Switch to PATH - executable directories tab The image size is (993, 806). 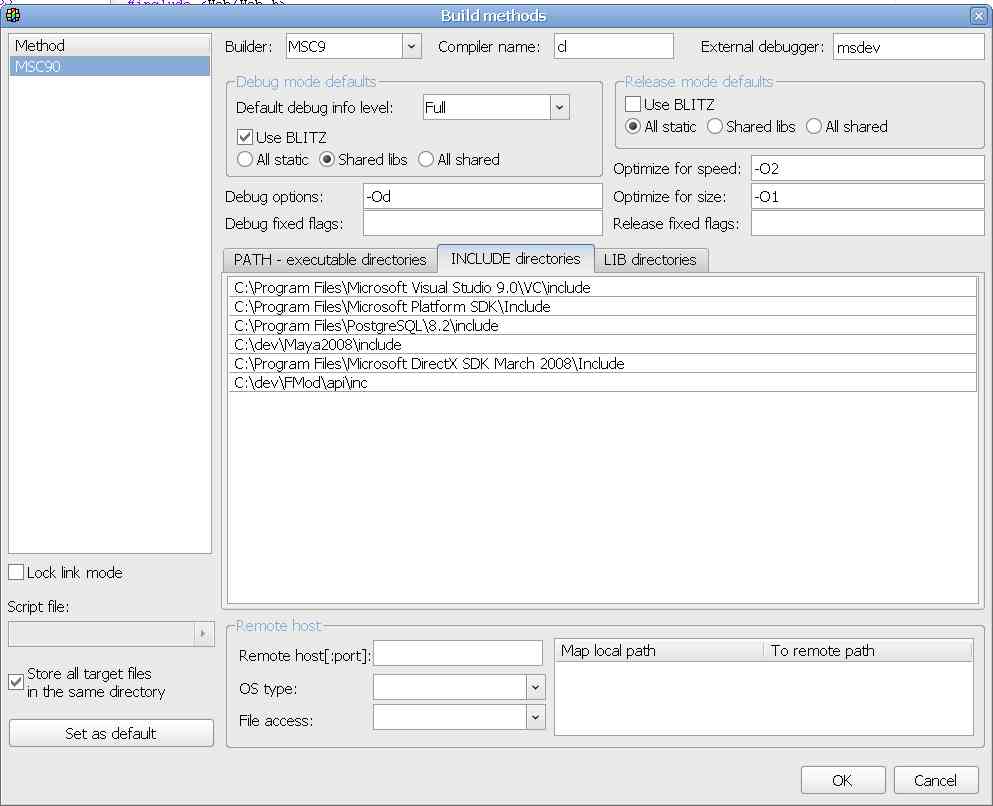point(330,259)
